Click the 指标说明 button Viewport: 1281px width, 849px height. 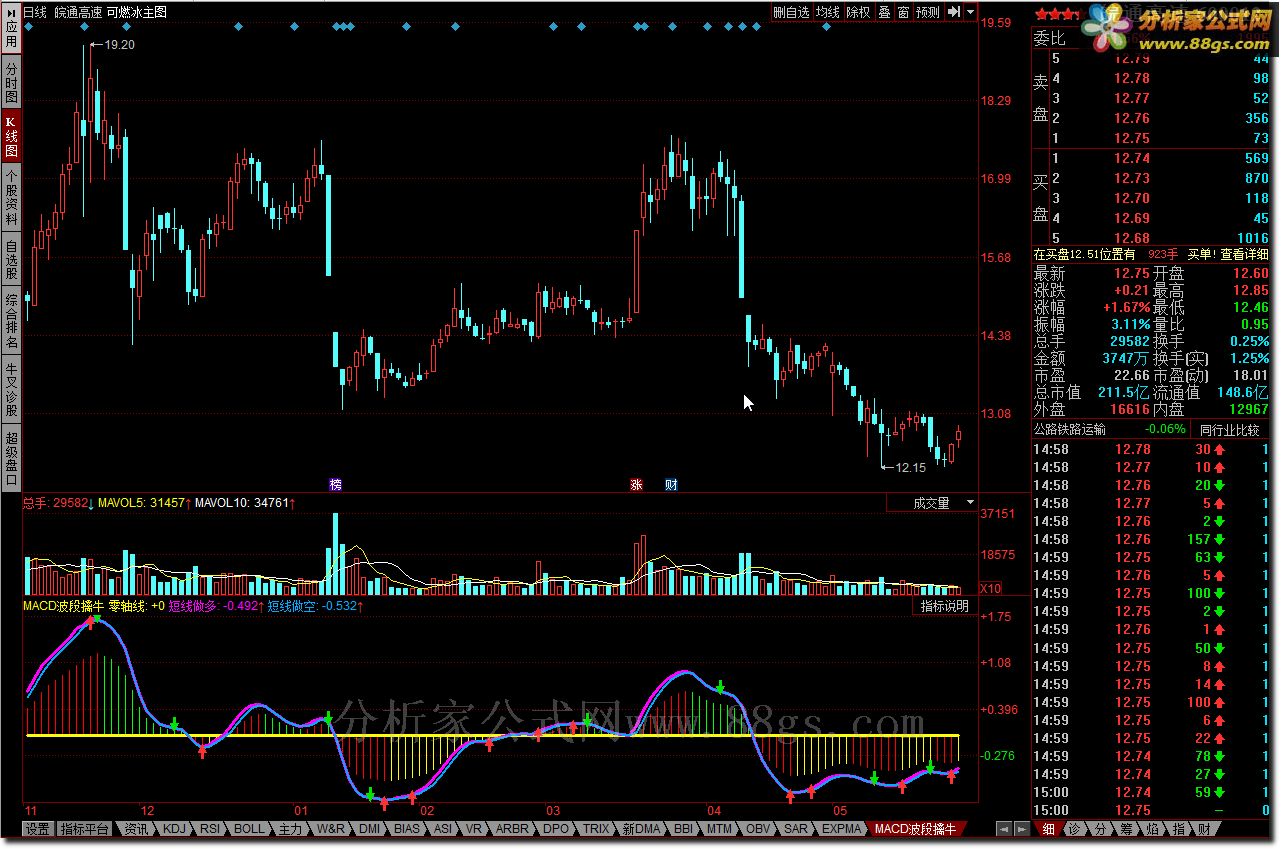tap(944, 606)
